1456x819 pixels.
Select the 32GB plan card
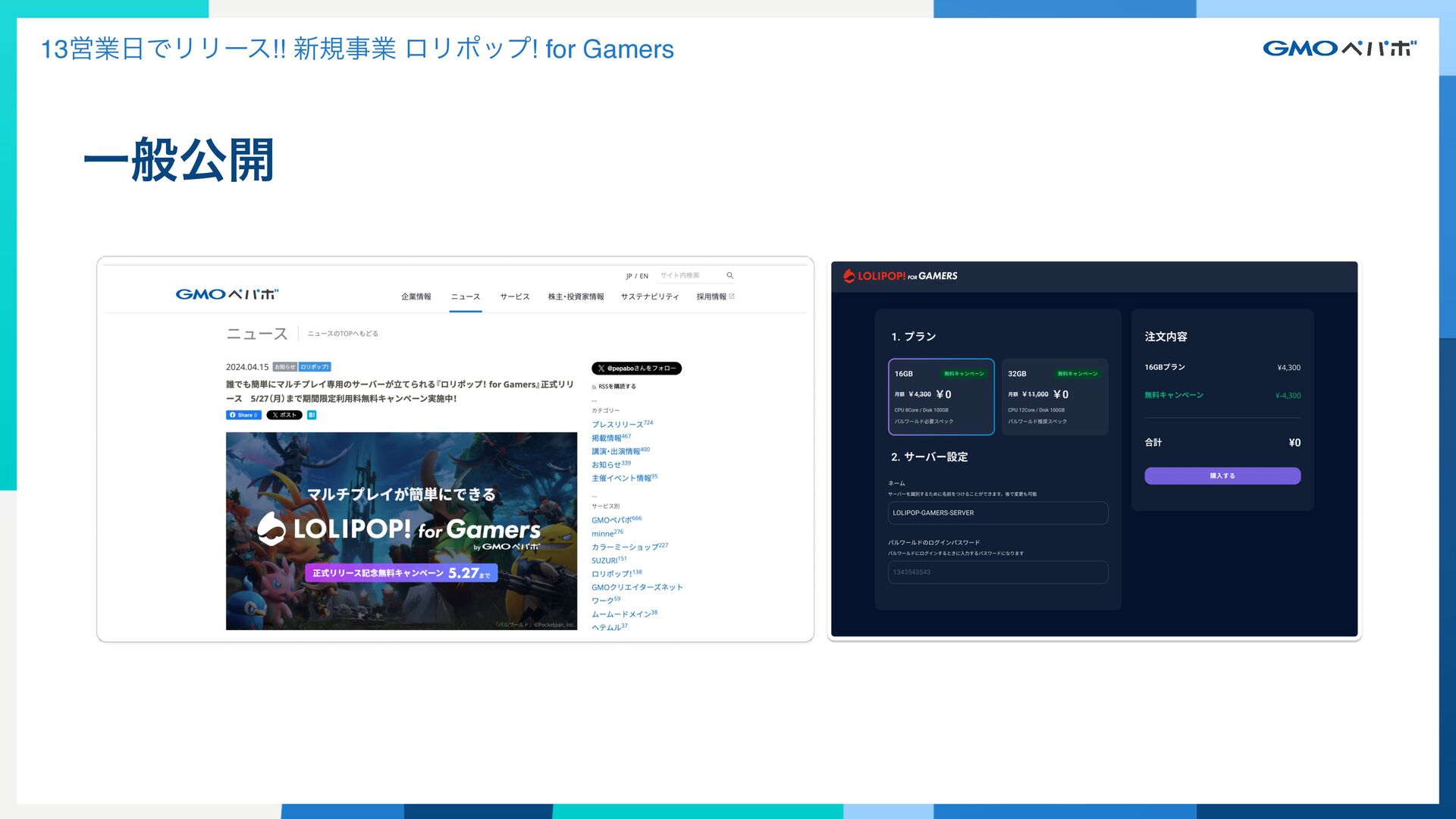point(1054,397)
